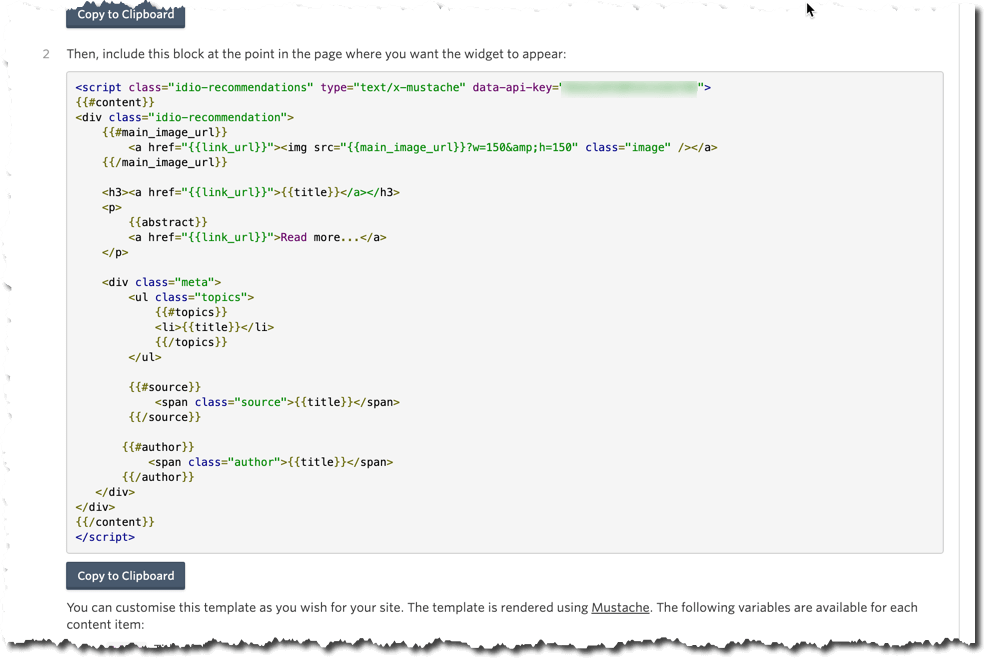This screenshot has width=985, height=659.
Task: Click the 'Then, include this block' instruction text
Action: point(315,54)
